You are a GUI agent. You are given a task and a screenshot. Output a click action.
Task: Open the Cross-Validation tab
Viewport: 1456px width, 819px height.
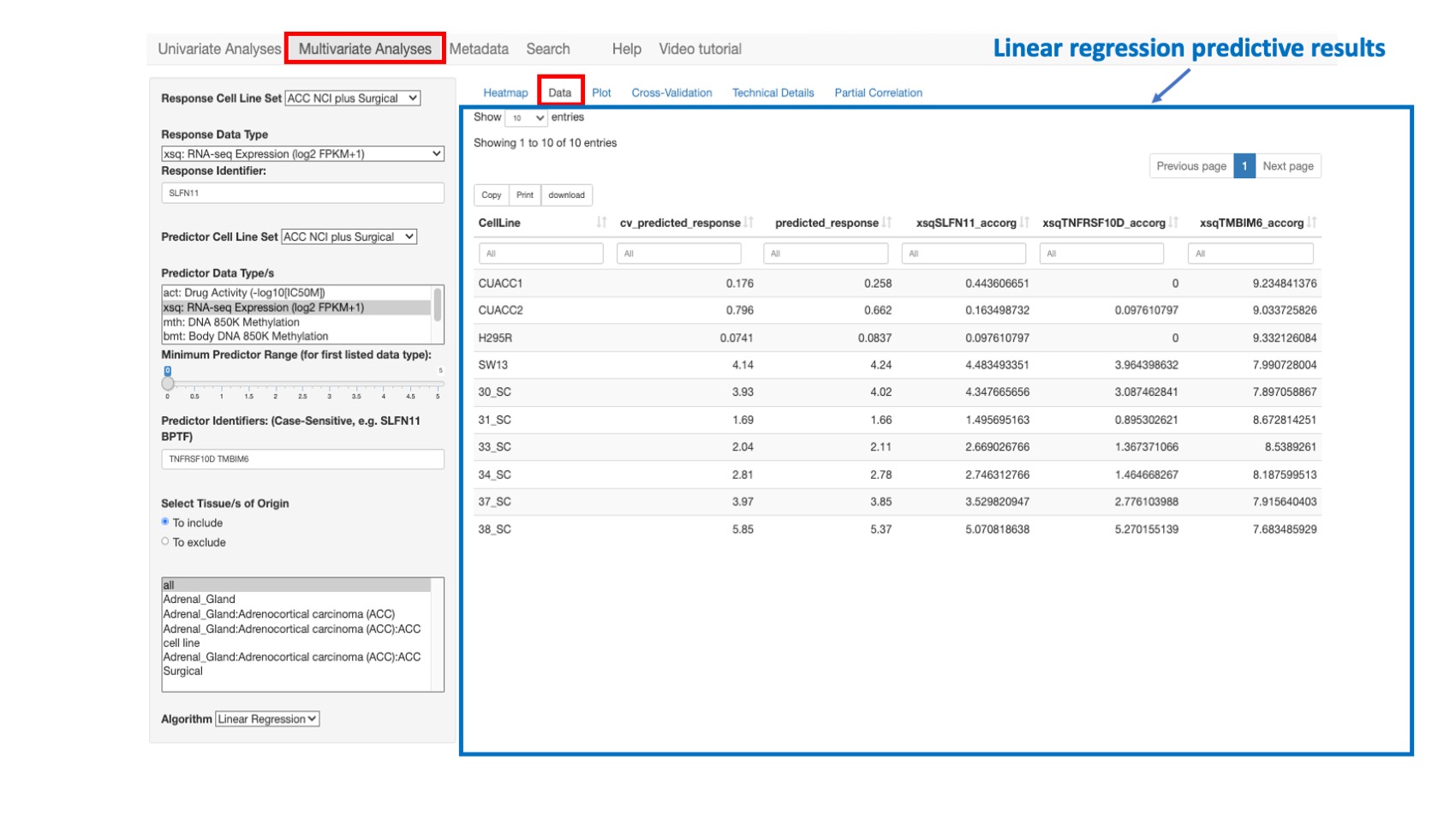[x=672, y=93]
